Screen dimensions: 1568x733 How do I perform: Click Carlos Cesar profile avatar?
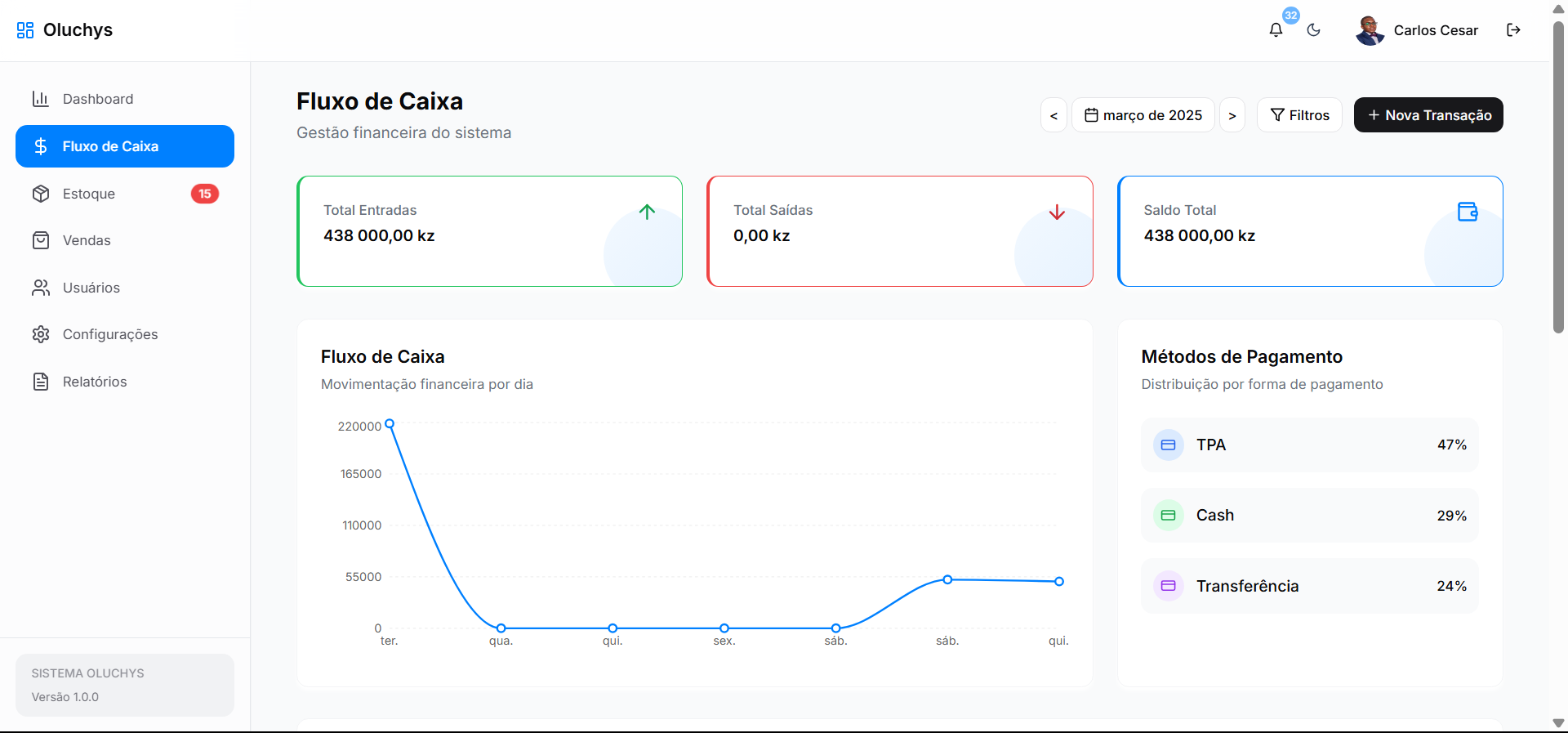[x=1370, y=30]
